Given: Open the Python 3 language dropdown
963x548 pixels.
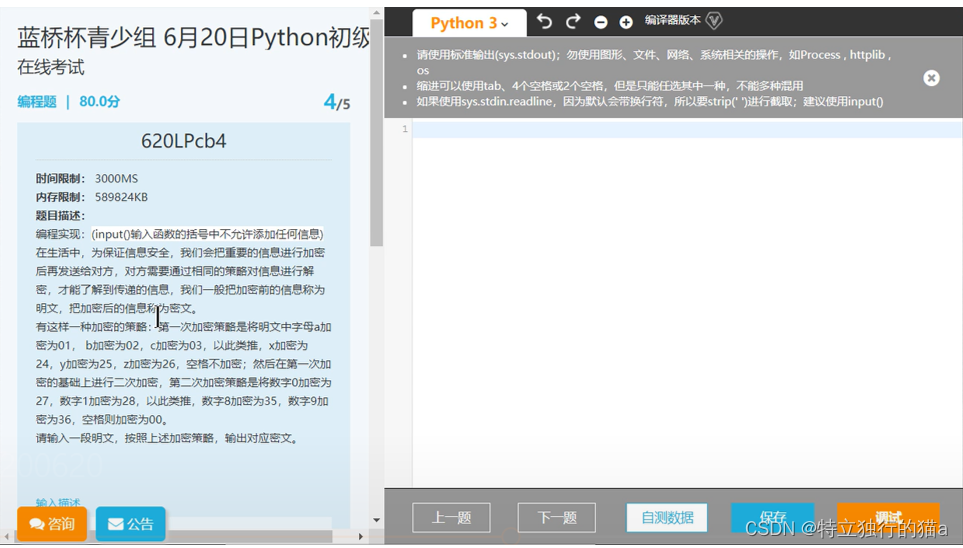Looking at the screenshot, I should [x=469, y=23].
